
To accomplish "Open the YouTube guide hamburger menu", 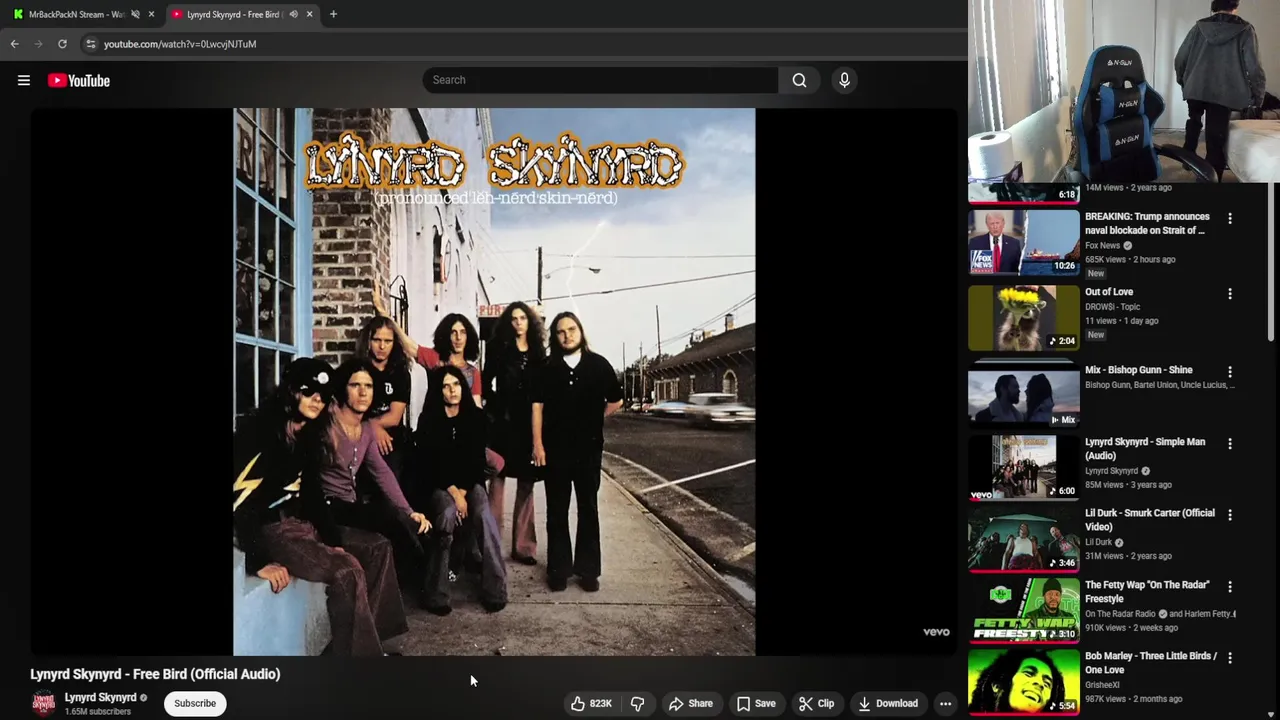I will [24, 81].
